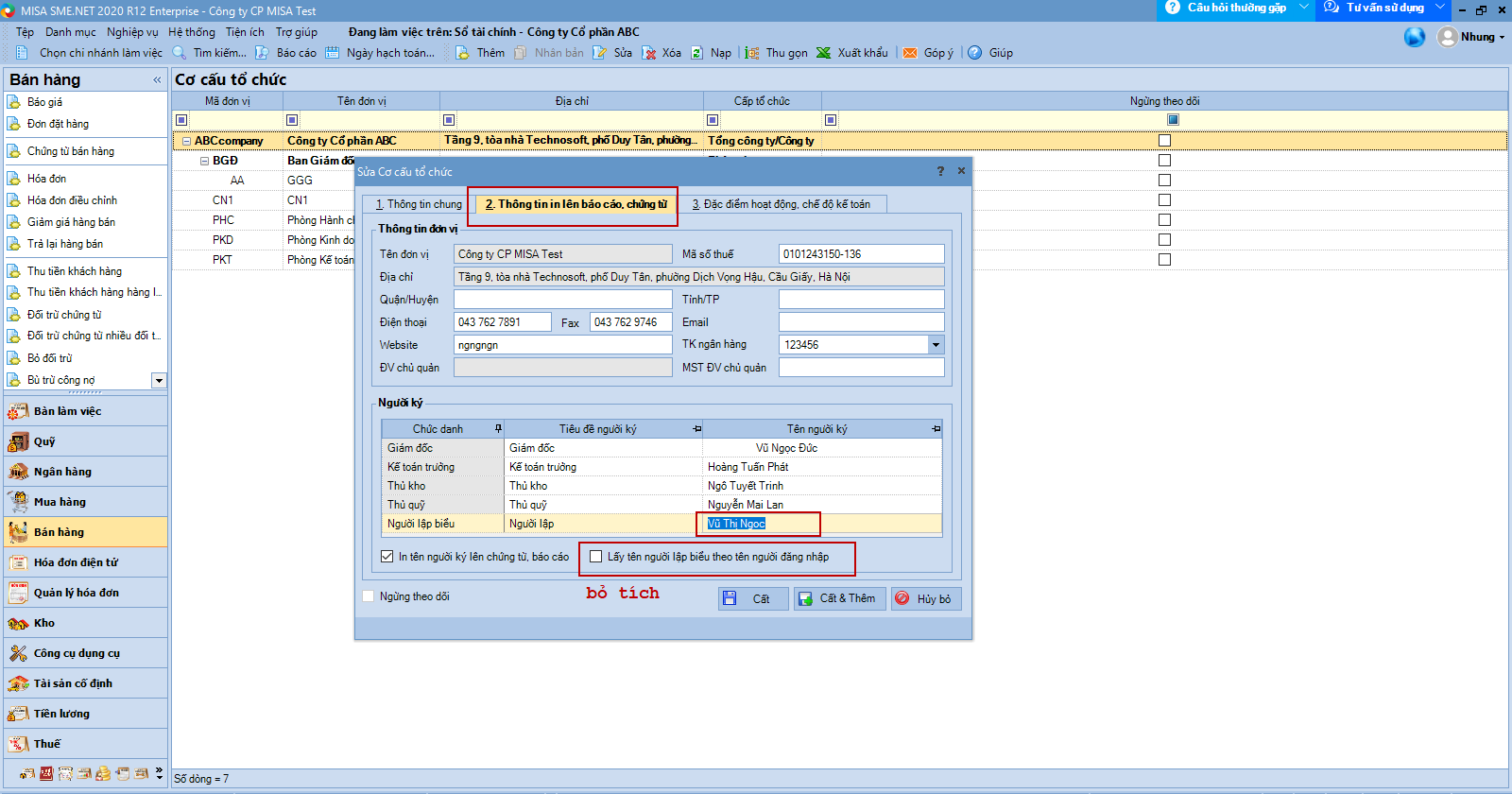Open the Mua hàng module
The width and height of the screenshot is (1512, 794).
click(x=85, y=502)
